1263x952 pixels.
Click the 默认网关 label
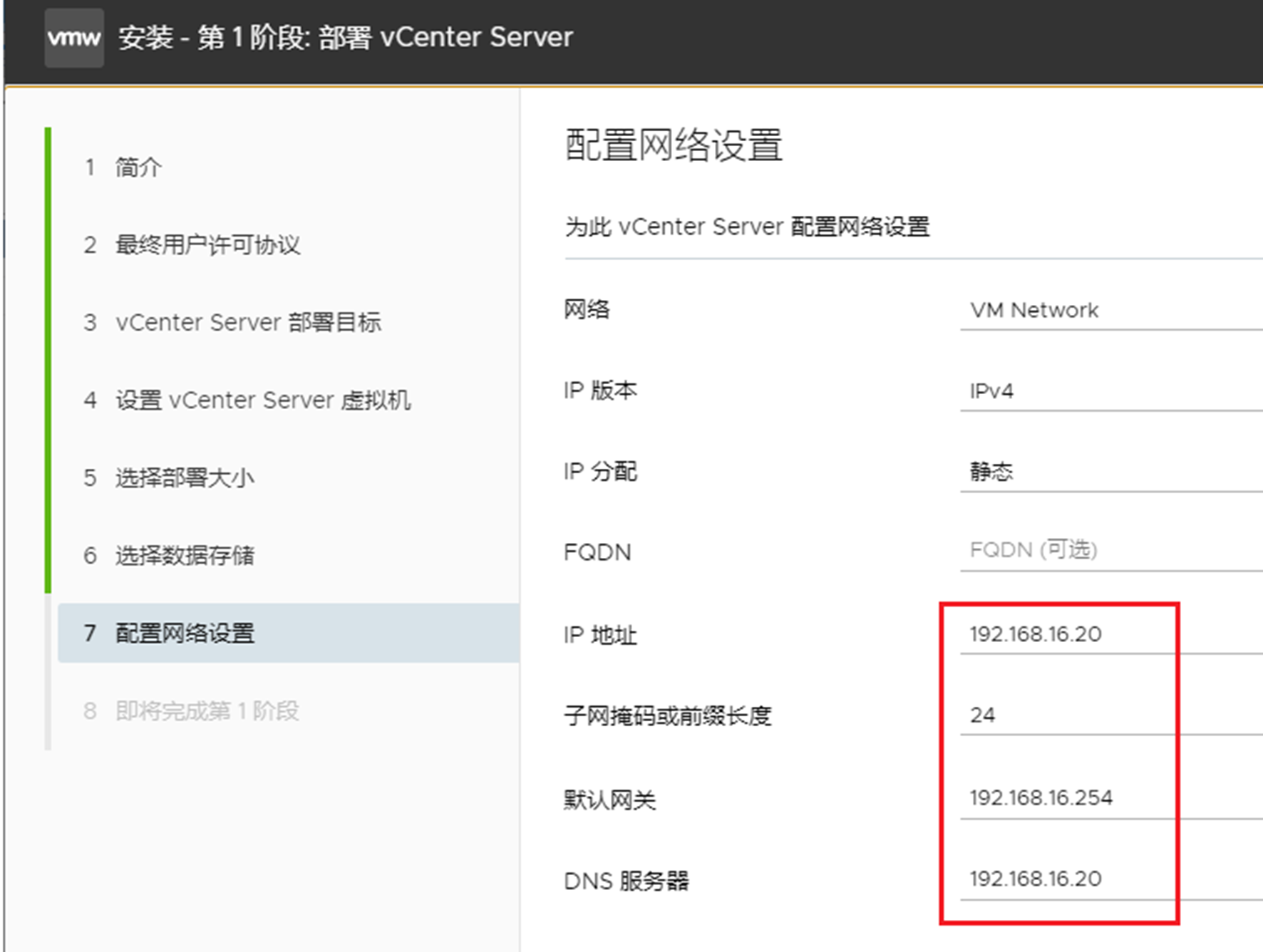tap(609, 800)
